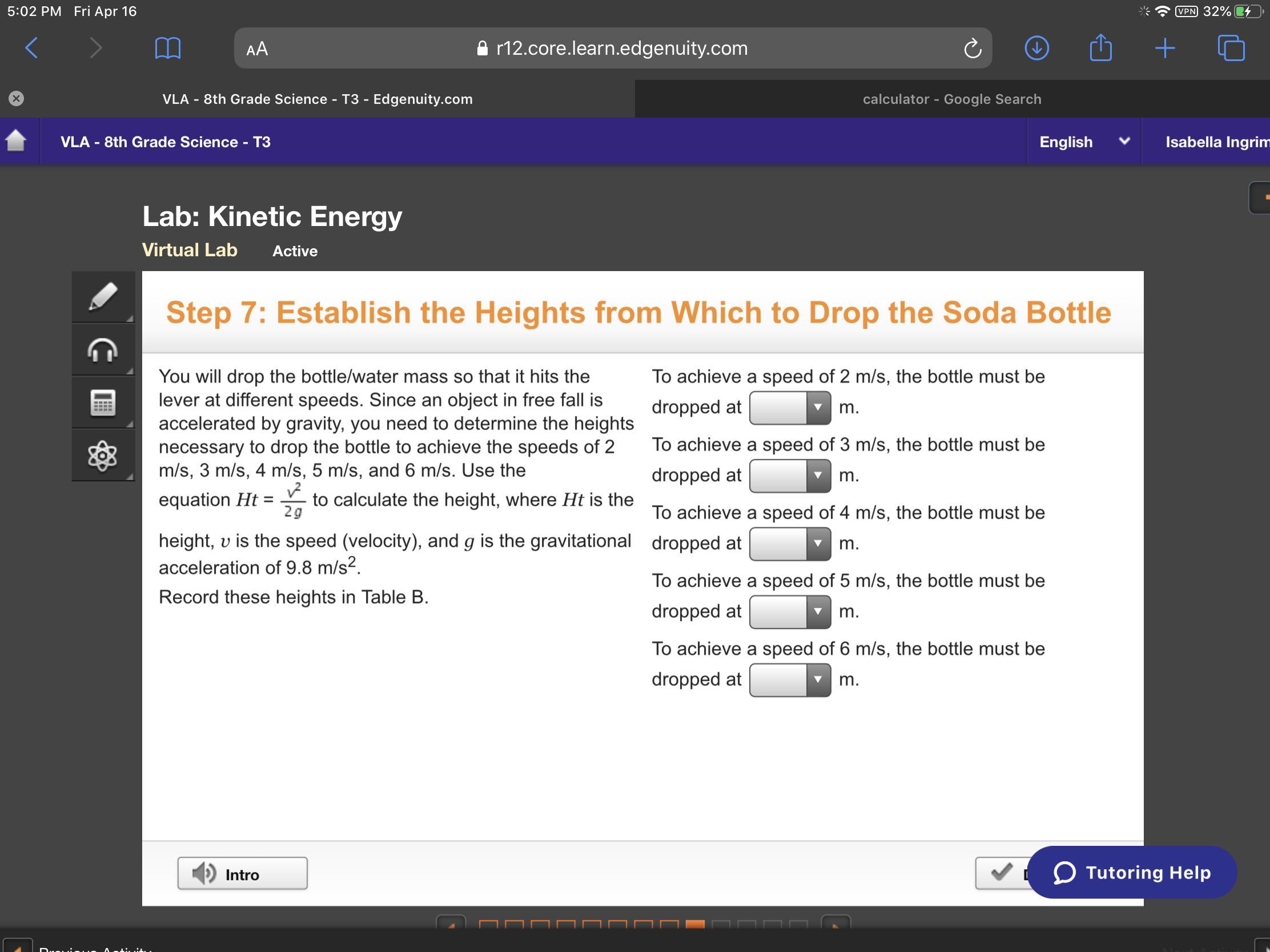Close the Edgenuity browser tab

(x=16, y=99)
